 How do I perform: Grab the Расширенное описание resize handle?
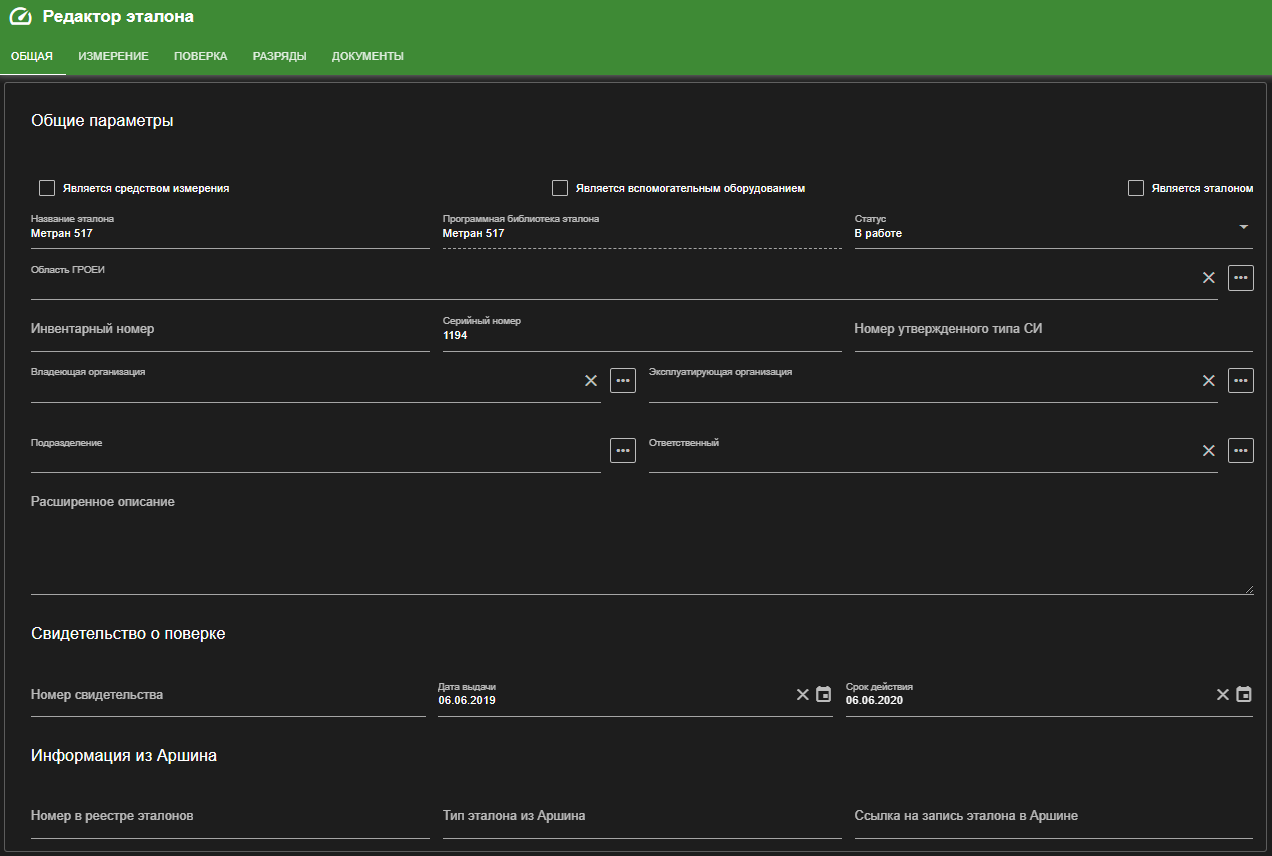point(1249,590)
